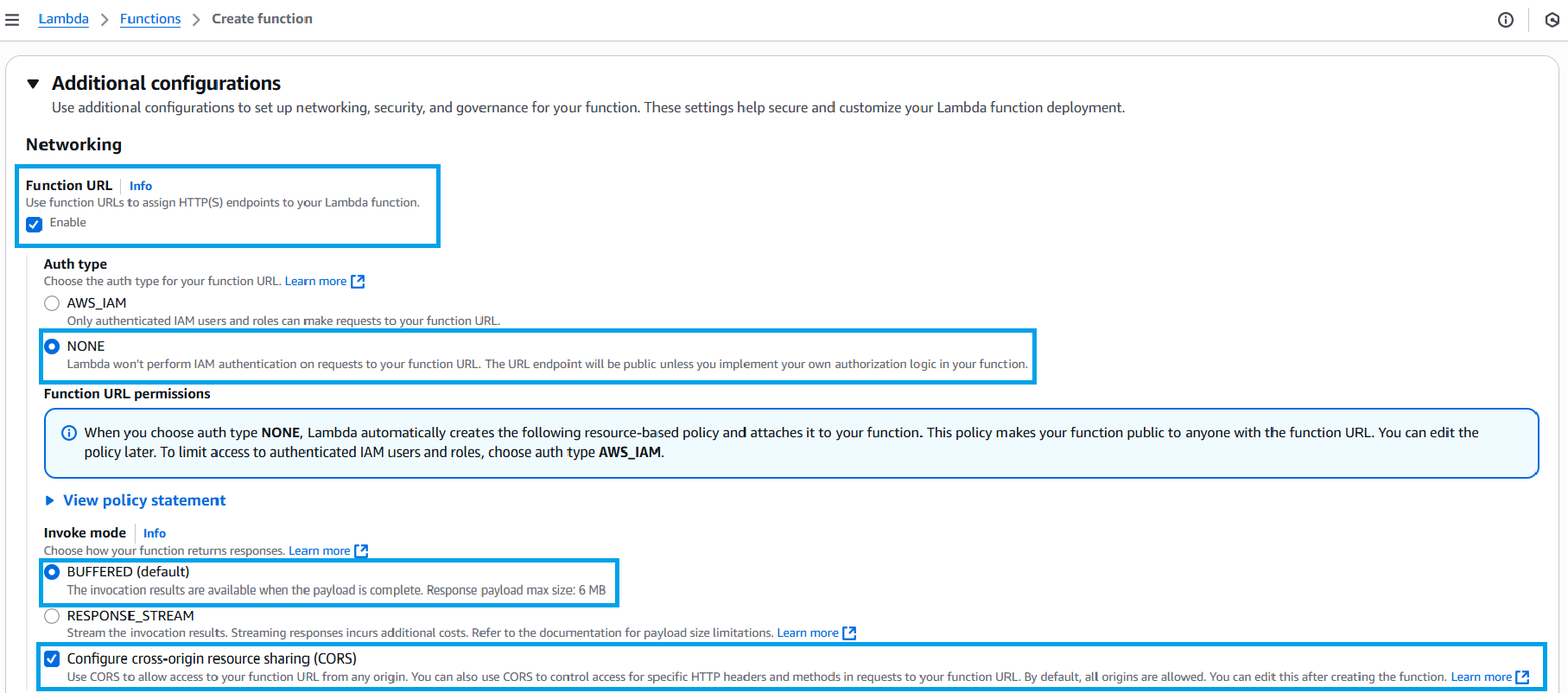Click the Create function breadcrumb text
1568x693 pixels.
click(x=263, y=19)
